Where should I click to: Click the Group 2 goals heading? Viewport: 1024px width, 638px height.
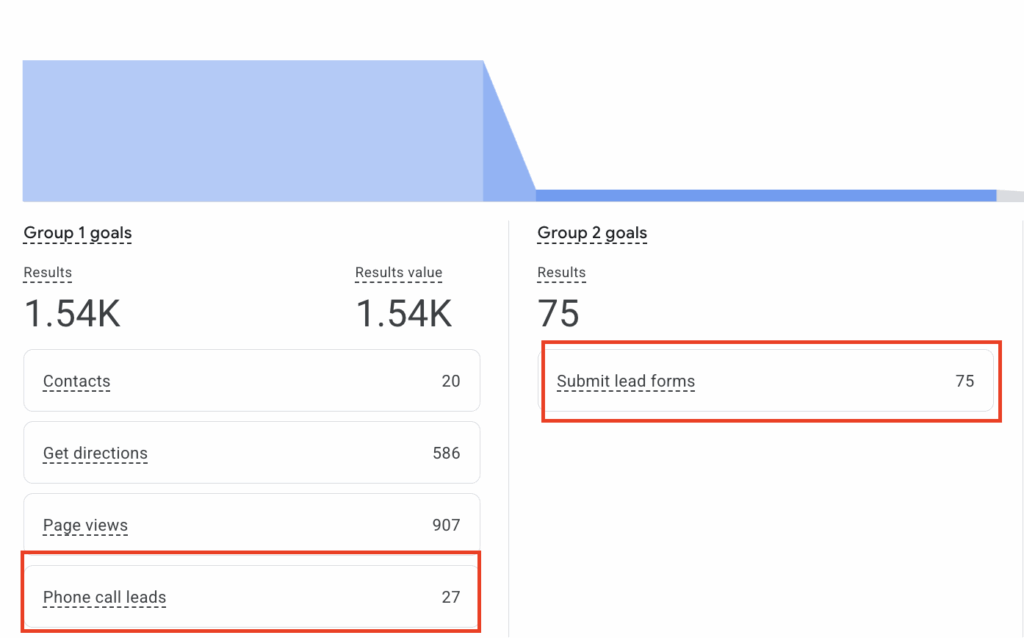(592, 233)
